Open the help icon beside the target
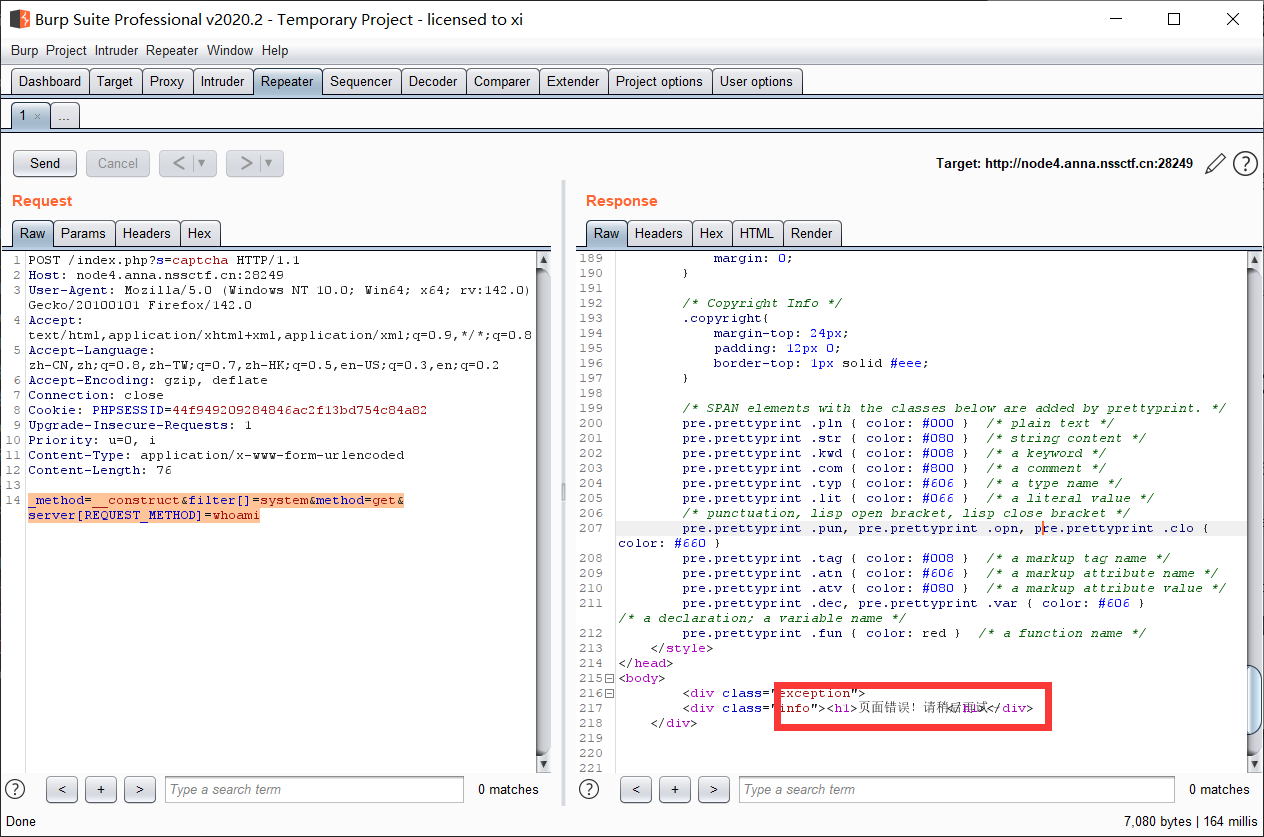 (x=1245, y=163)
